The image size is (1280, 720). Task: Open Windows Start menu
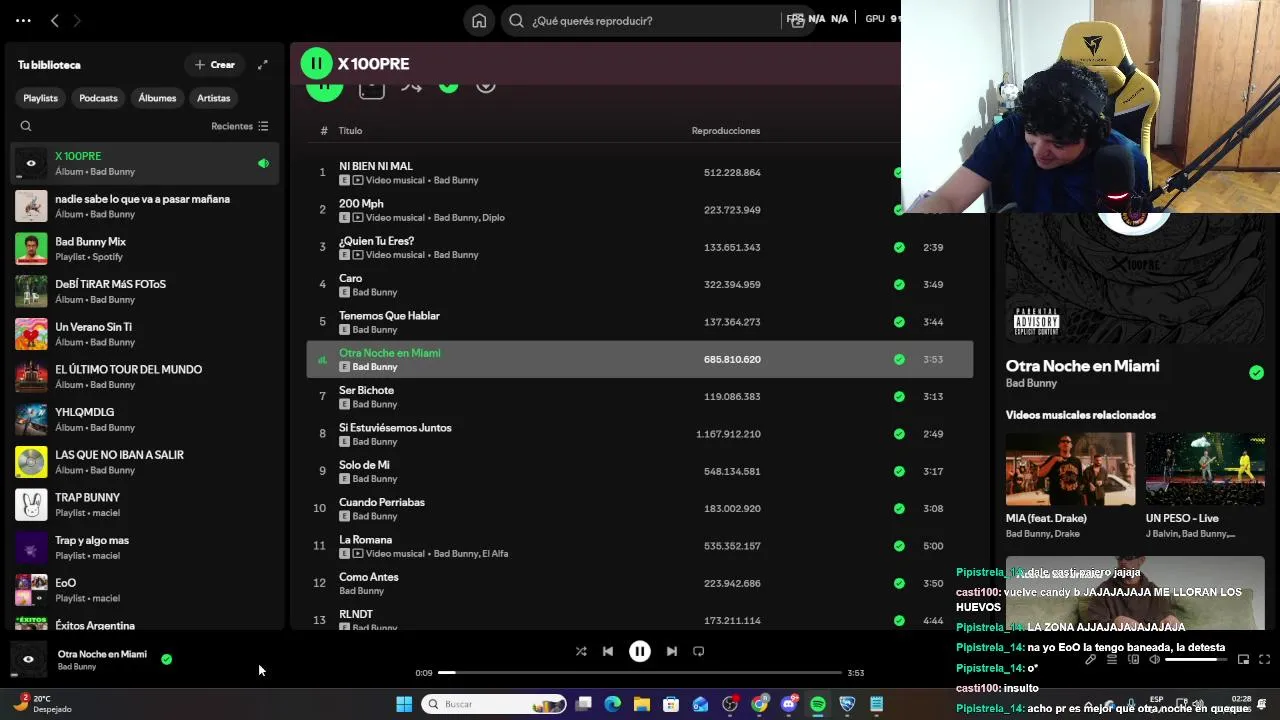click(x=404, y=705)
